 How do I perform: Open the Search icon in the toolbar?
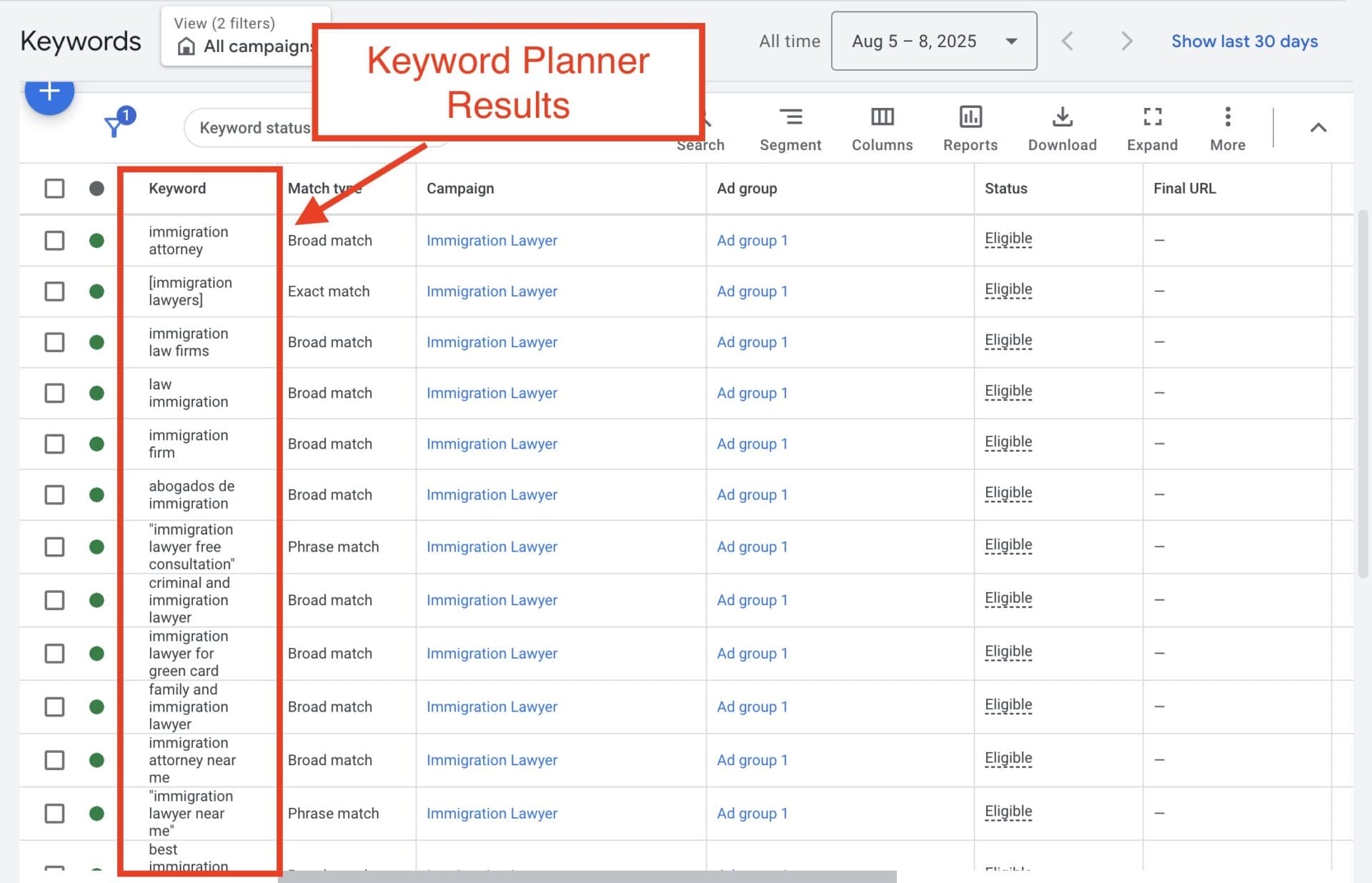[701, 129]
